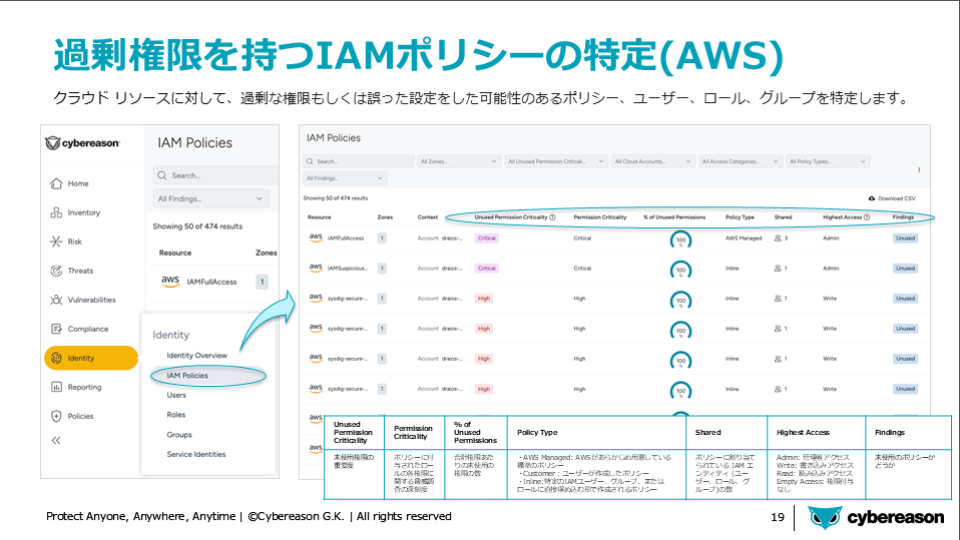
Task: Click 'Admin' access cell in IAMSuspicious row
Action: pyautogui.click(x=831, y=268)
